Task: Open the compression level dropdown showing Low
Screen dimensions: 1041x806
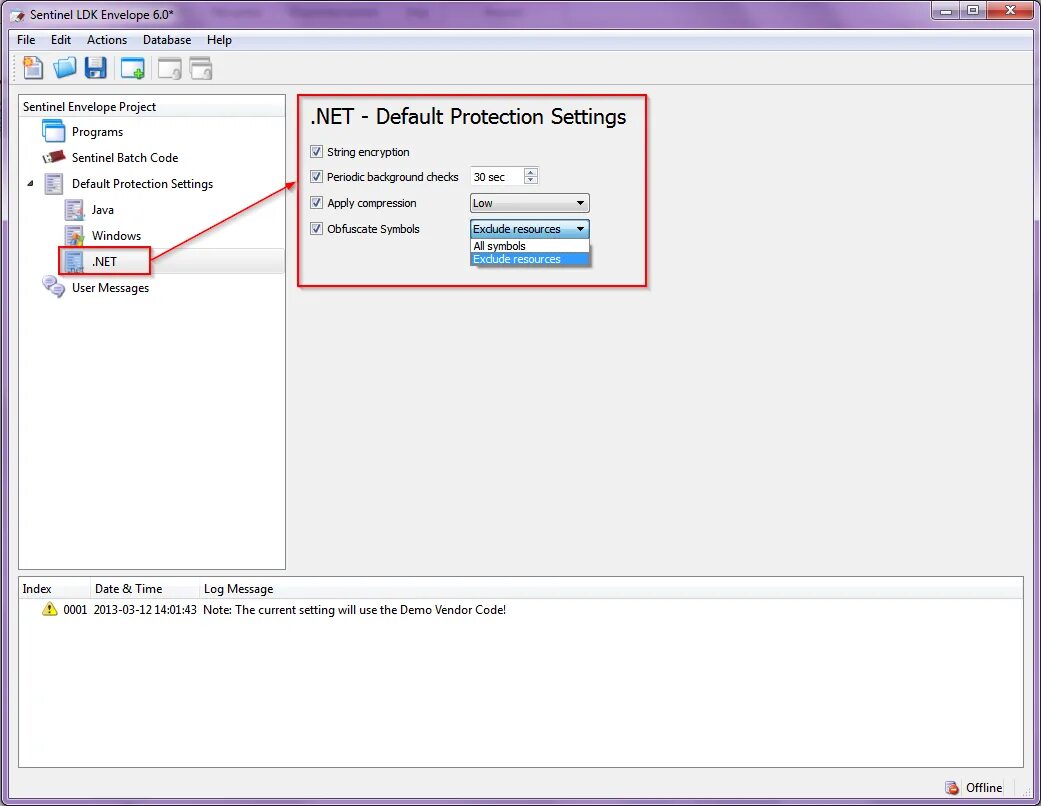Action: pos(529,202)
